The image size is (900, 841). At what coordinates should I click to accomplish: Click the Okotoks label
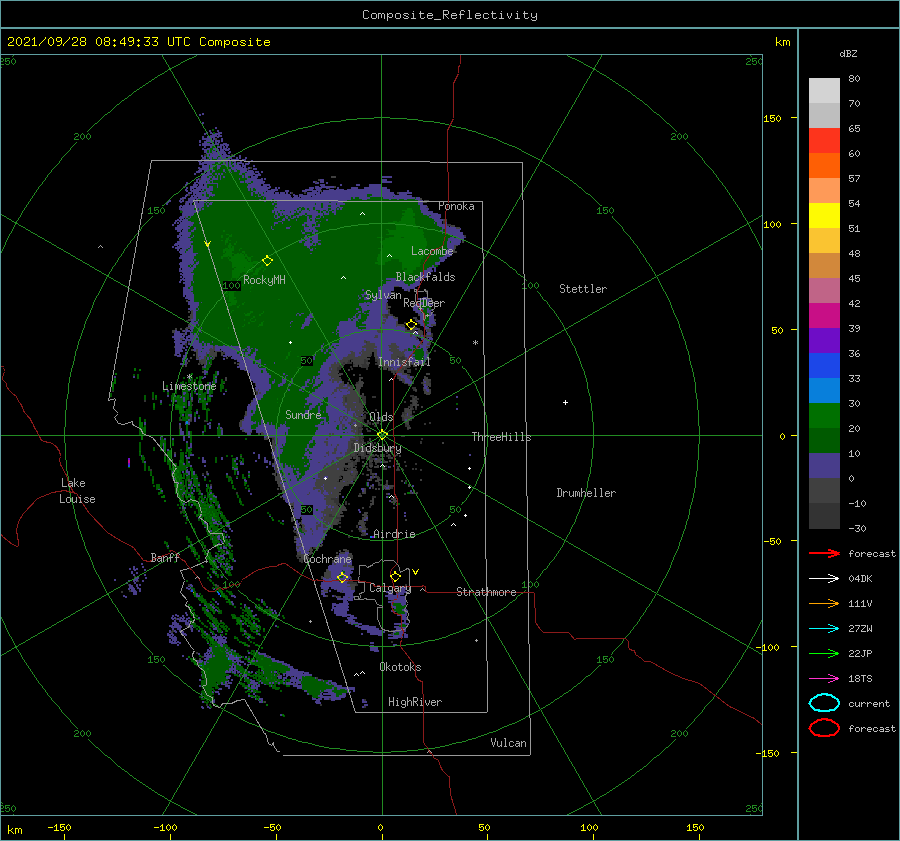pos(400,666)
